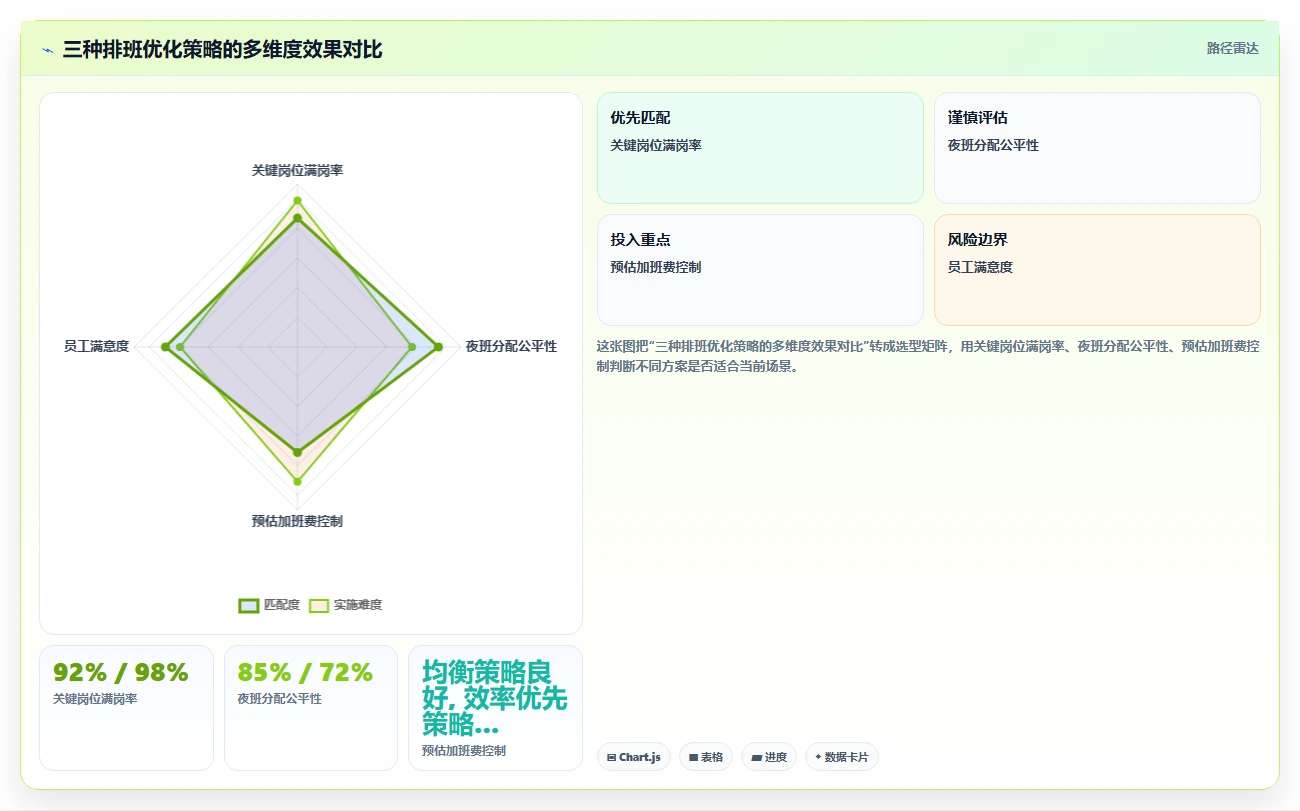Click the 夜班分配公平性 radar axis label
Screen dimensions: 1300x811
pyautogui.click(x=511, y=346)
